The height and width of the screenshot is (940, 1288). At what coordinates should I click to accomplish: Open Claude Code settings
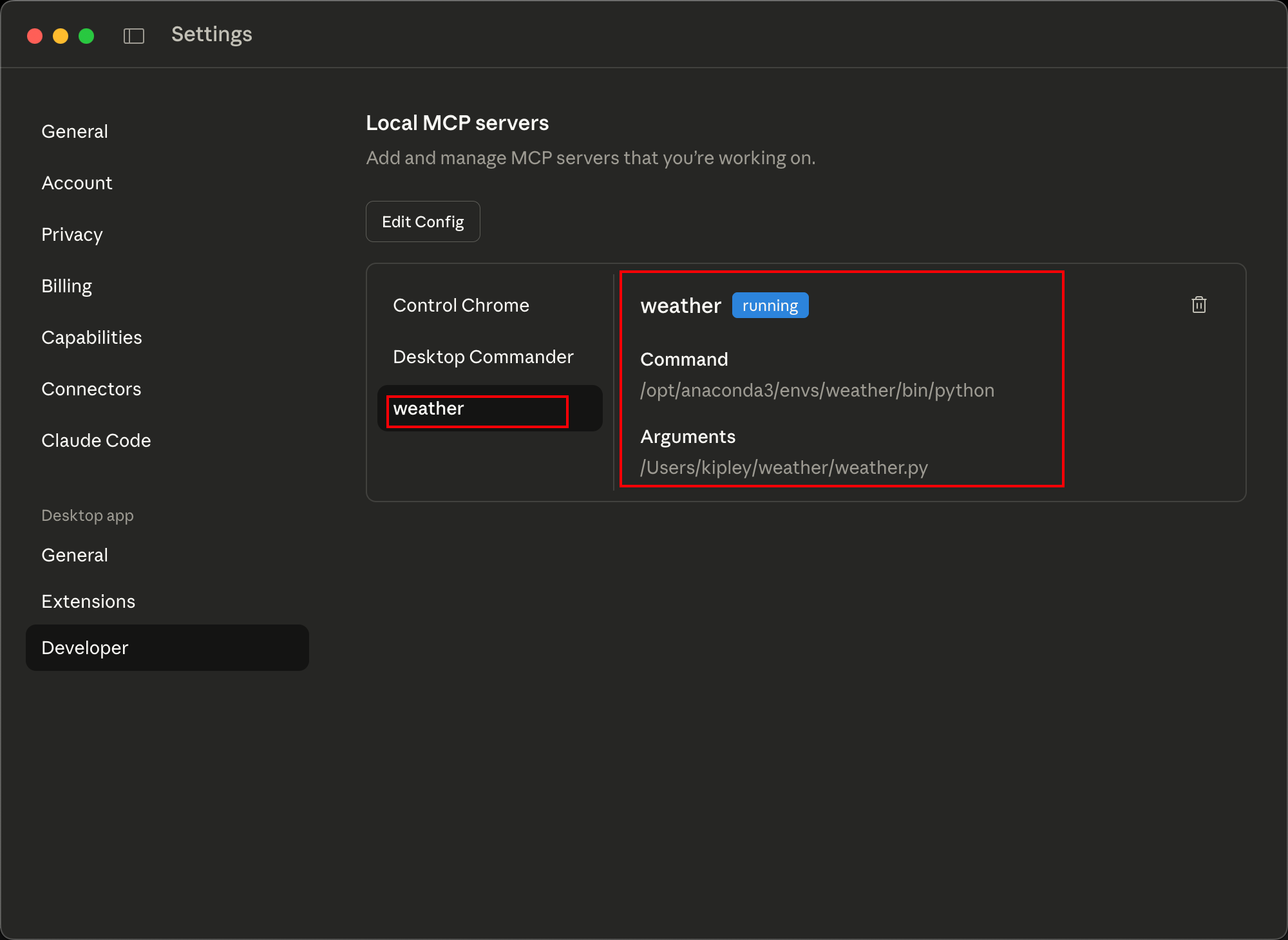tap(96, 440)
